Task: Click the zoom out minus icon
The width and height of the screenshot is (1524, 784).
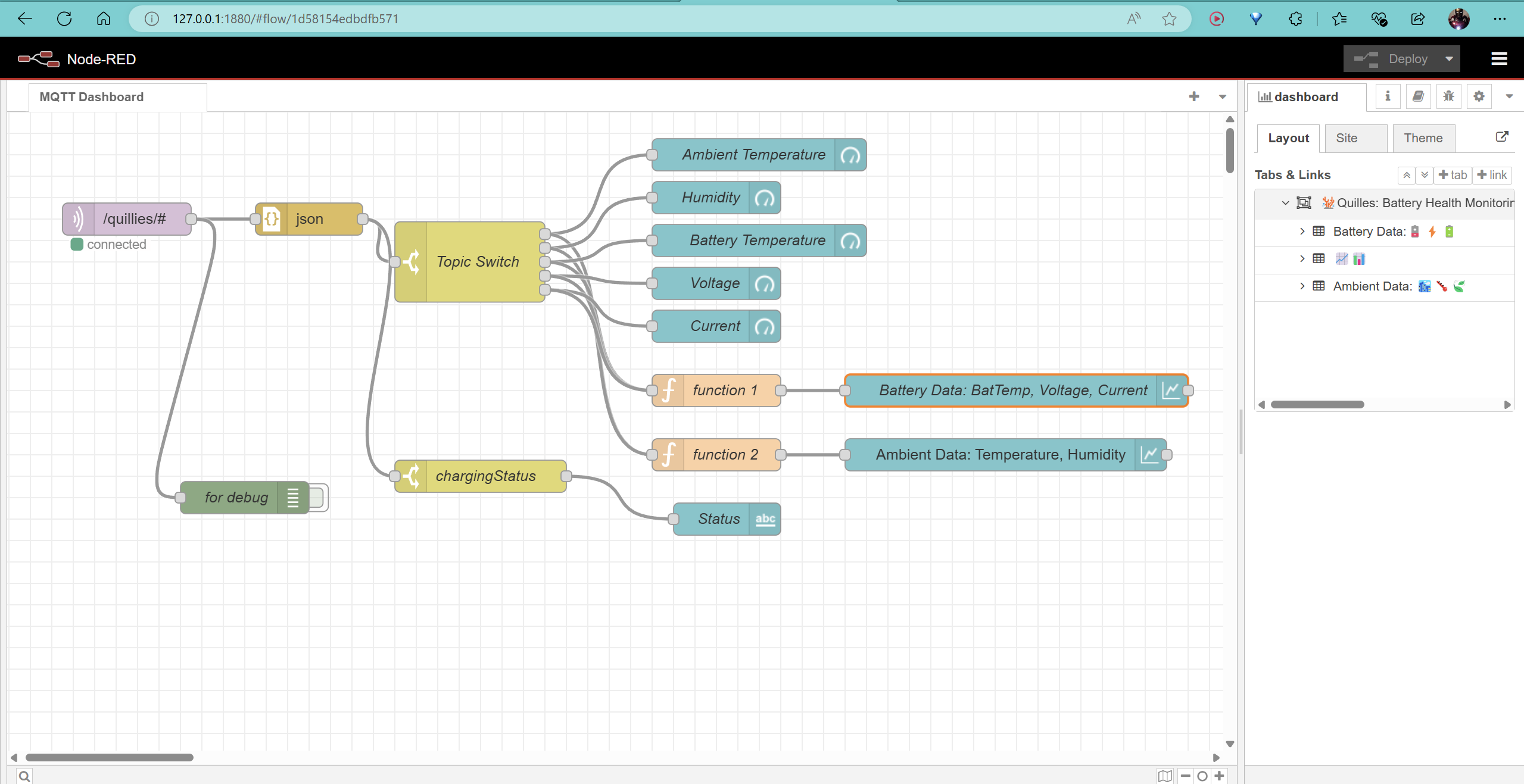Action: click(1186, 776)
